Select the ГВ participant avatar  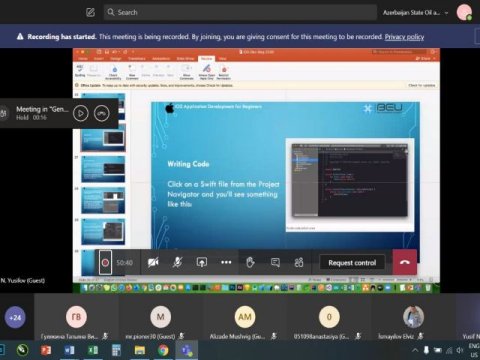tap(76, 317)
